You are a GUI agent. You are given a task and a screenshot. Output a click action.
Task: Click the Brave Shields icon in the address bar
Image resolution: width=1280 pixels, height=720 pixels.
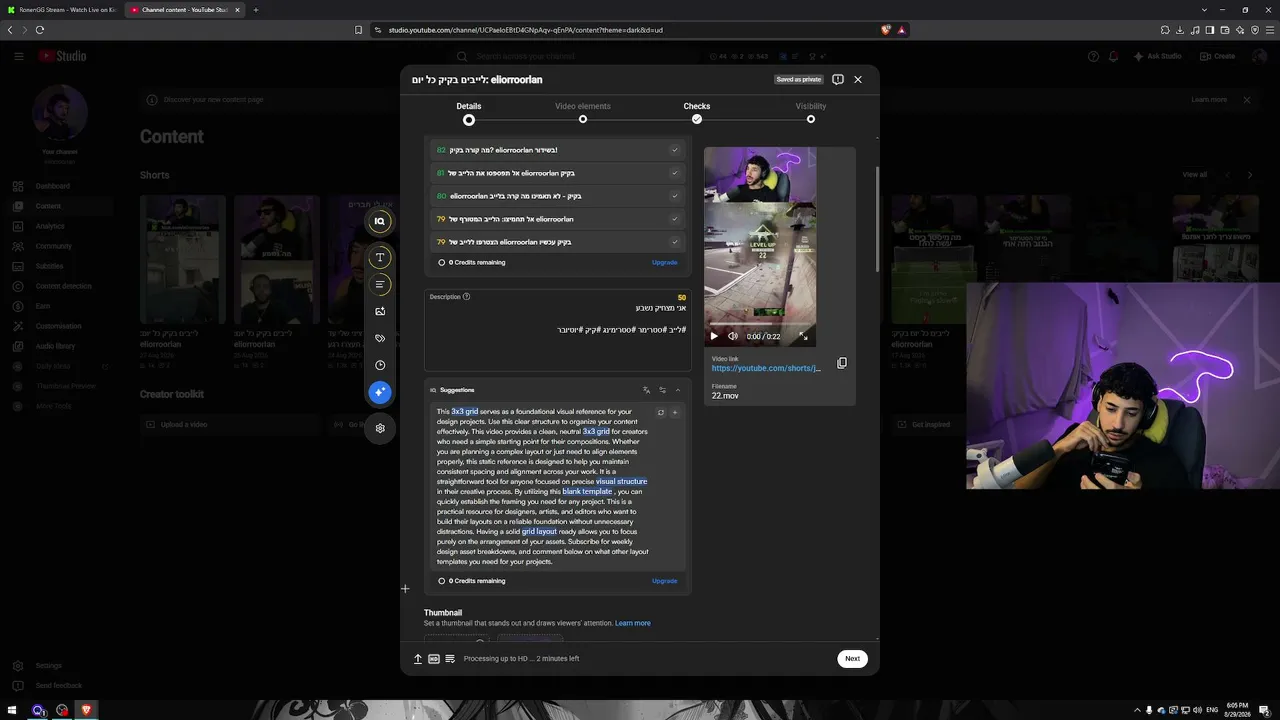point(885,30)
